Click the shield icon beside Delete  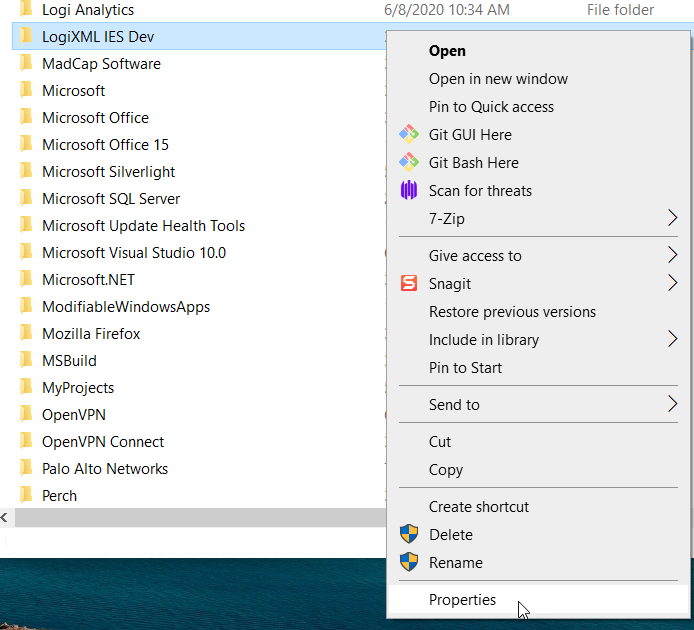point(409,534)
